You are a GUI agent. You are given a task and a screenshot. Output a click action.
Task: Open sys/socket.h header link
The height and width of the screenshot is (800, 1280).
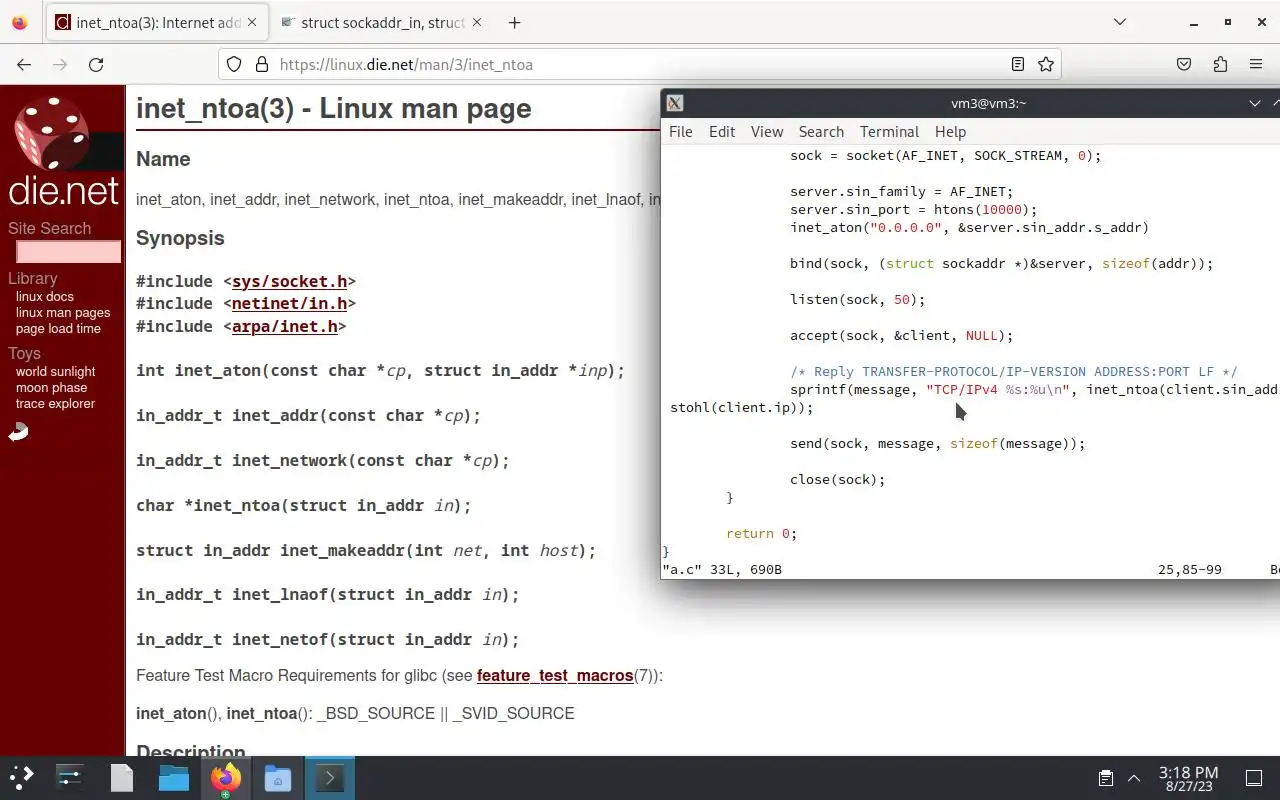pos(289,282)
